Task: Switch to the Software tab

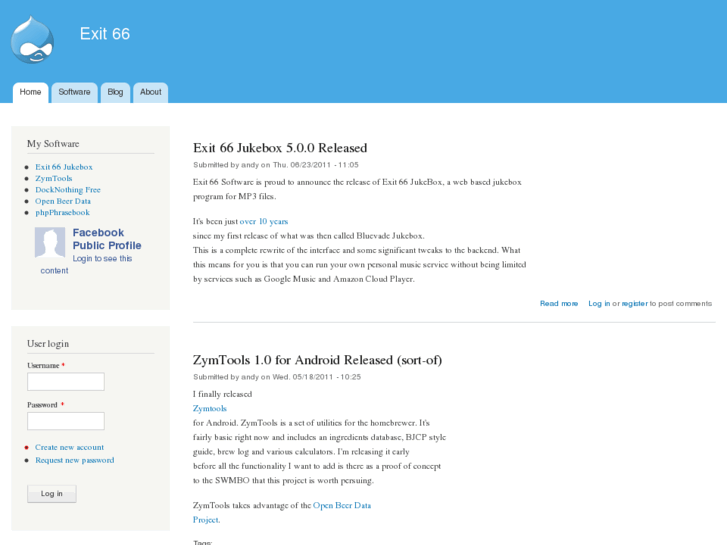Action: (x=74, y=92)
